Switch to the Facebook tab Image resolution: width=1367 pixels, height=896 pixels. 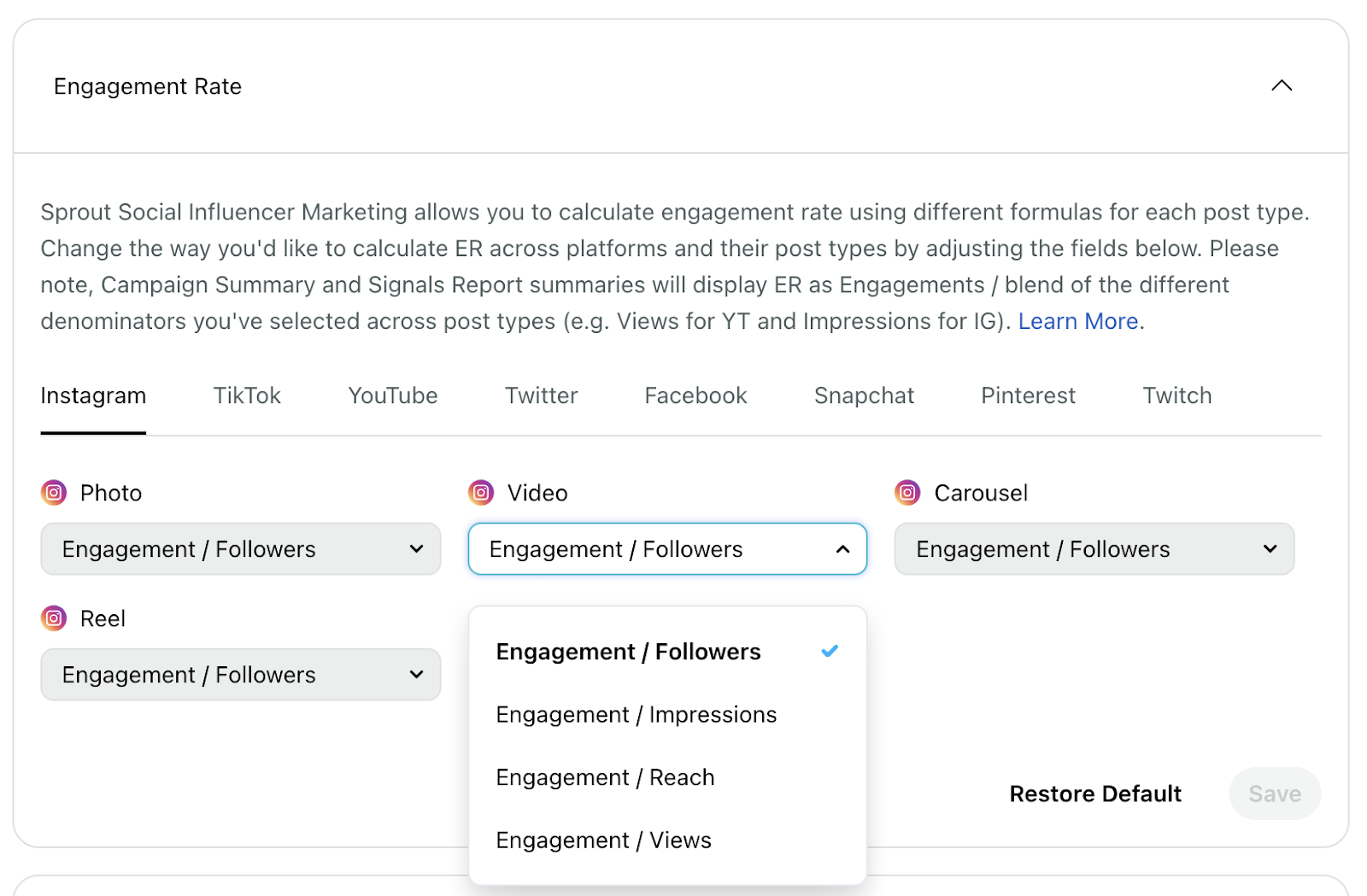click(x=696, y=396)
